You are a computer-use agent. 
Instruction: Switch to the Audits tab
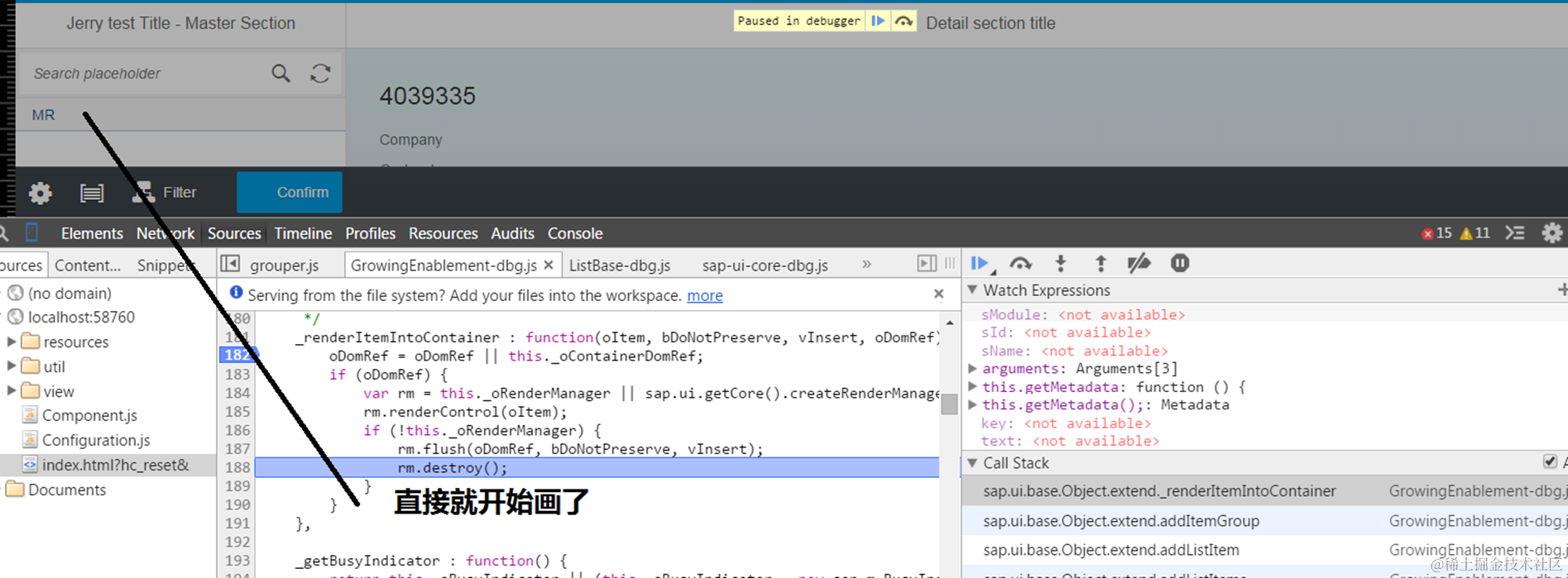tap(512, 233)
